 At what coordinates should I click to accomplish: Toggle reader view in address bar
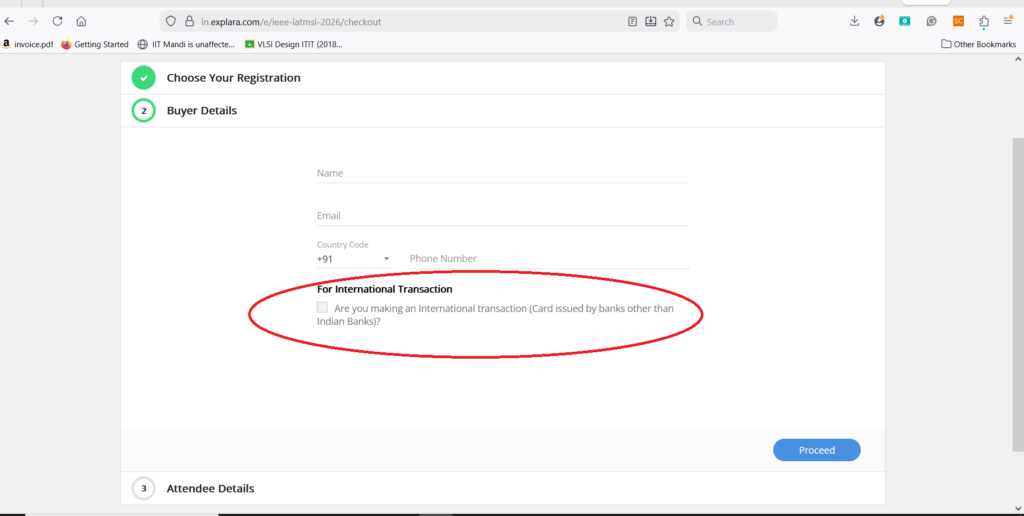(632, 21)
